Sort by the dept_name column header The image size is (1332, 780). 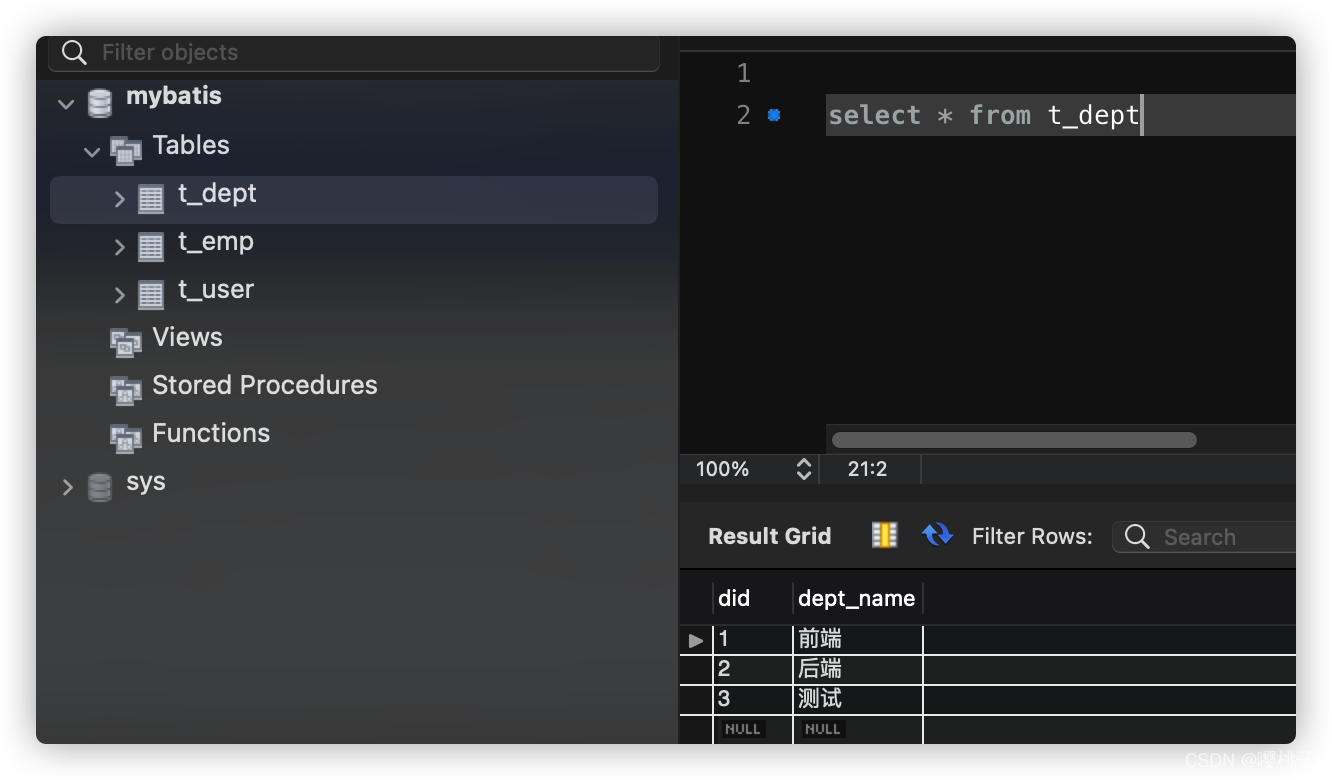pyautogui.click(x=857, y=599)
